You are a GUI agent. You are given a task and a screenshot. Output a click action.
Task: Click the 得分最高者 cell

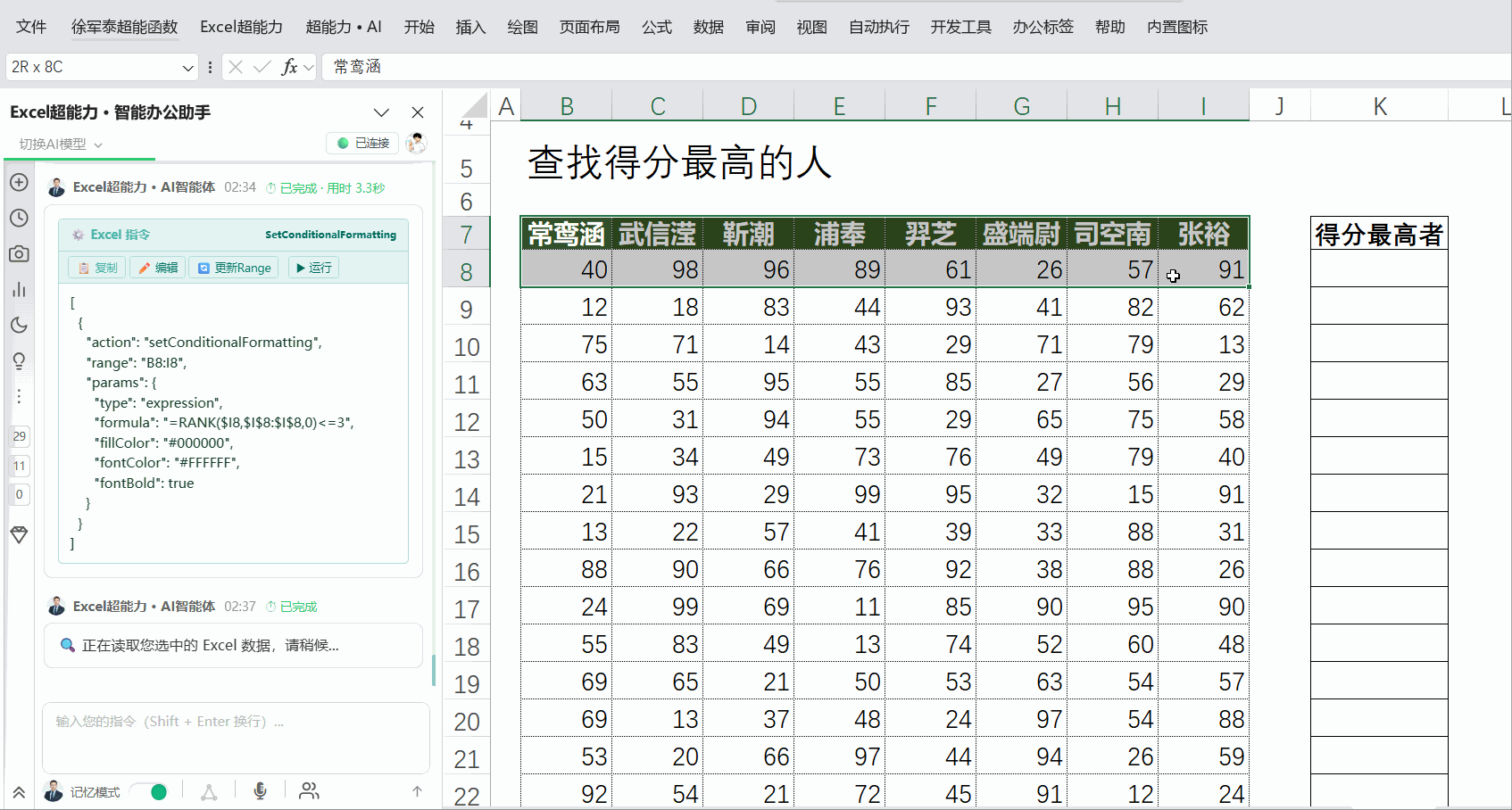tap(1379, 234)
